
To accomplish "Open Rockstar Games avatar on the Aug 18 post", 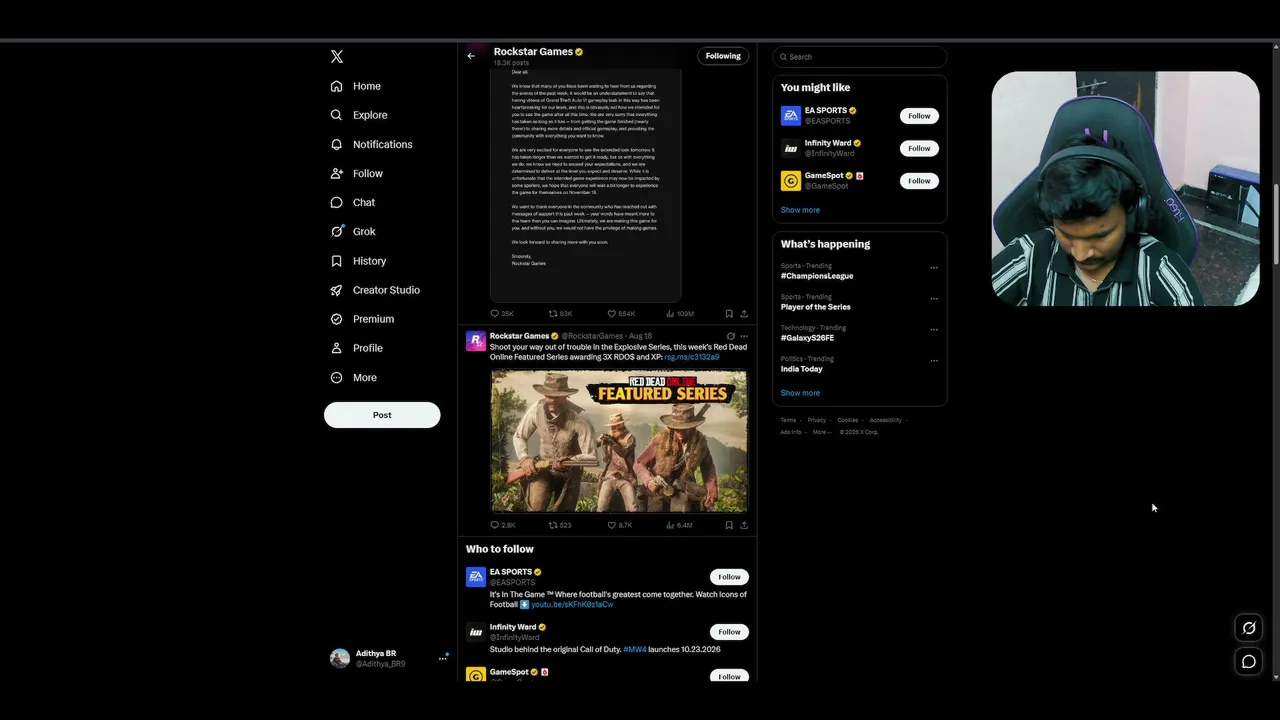I will [x=476, y=341].
